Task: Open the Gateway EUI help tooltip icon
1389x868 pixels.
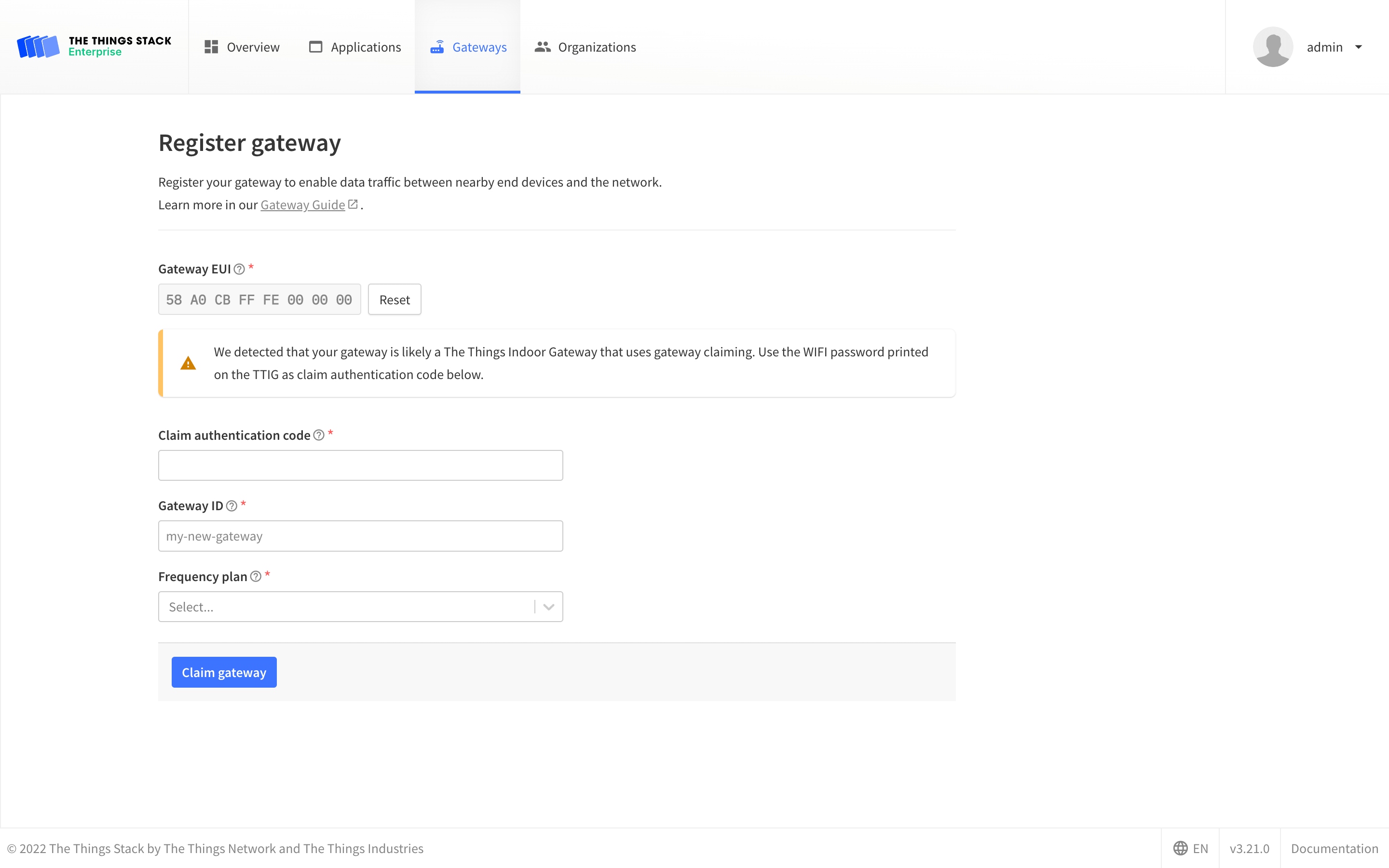Action: pyautogui.click(x=239, y=268)
